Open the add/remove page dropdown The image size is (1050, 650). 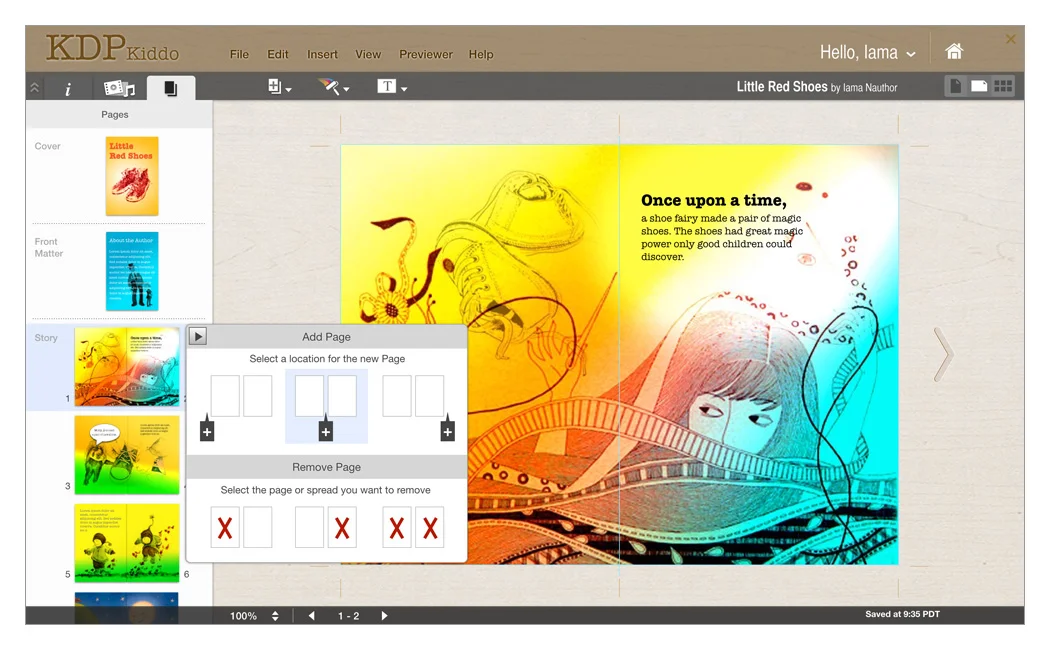point(279,87)
